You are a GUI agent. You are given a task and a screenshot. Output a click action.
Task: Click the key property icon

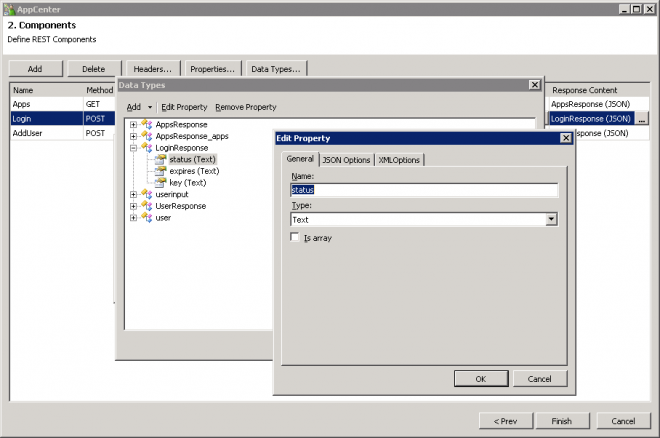[160, 183]
